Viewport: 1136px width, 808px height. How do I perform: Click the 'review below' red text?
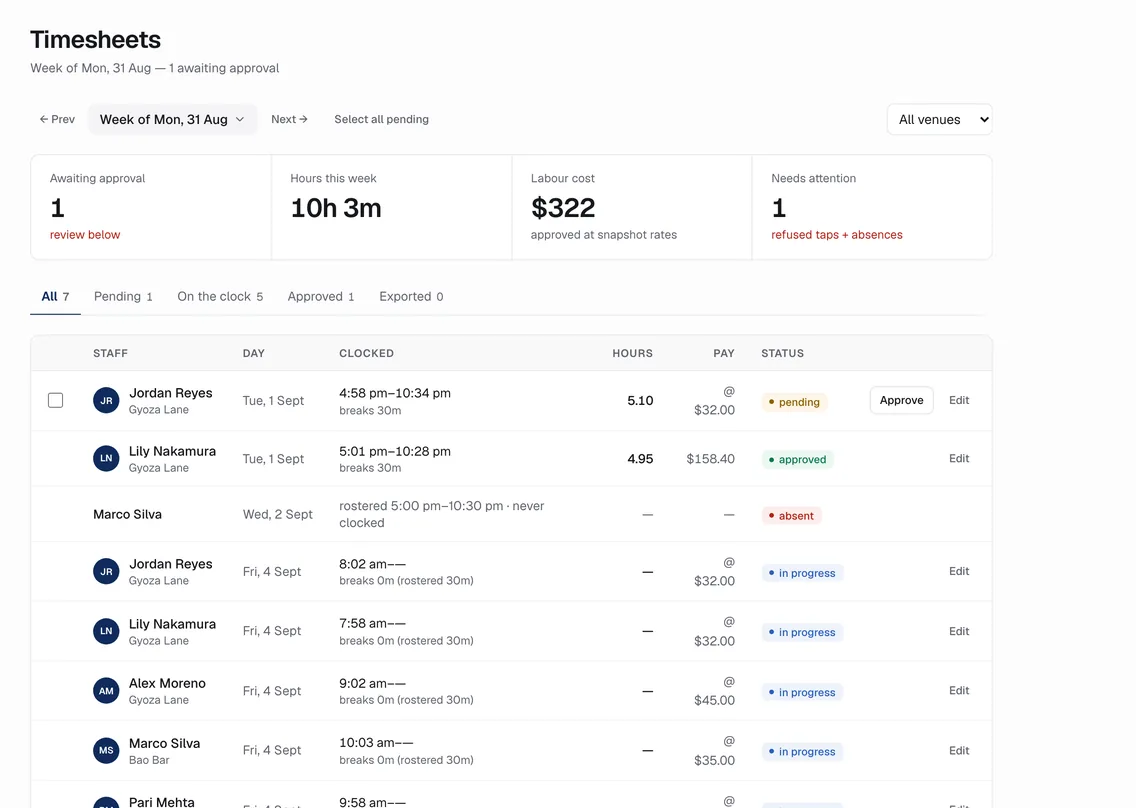[85, 235]
